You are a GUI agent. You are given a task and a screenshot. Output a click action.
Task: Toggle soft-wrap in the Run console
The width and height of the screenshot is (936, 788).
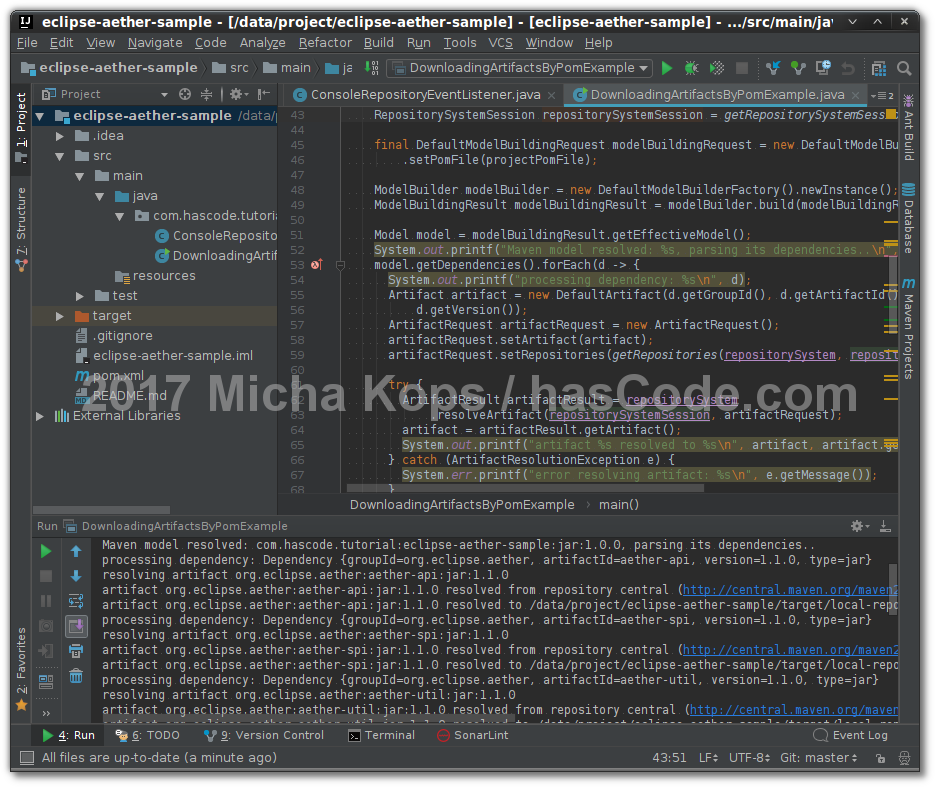(76, 601)
